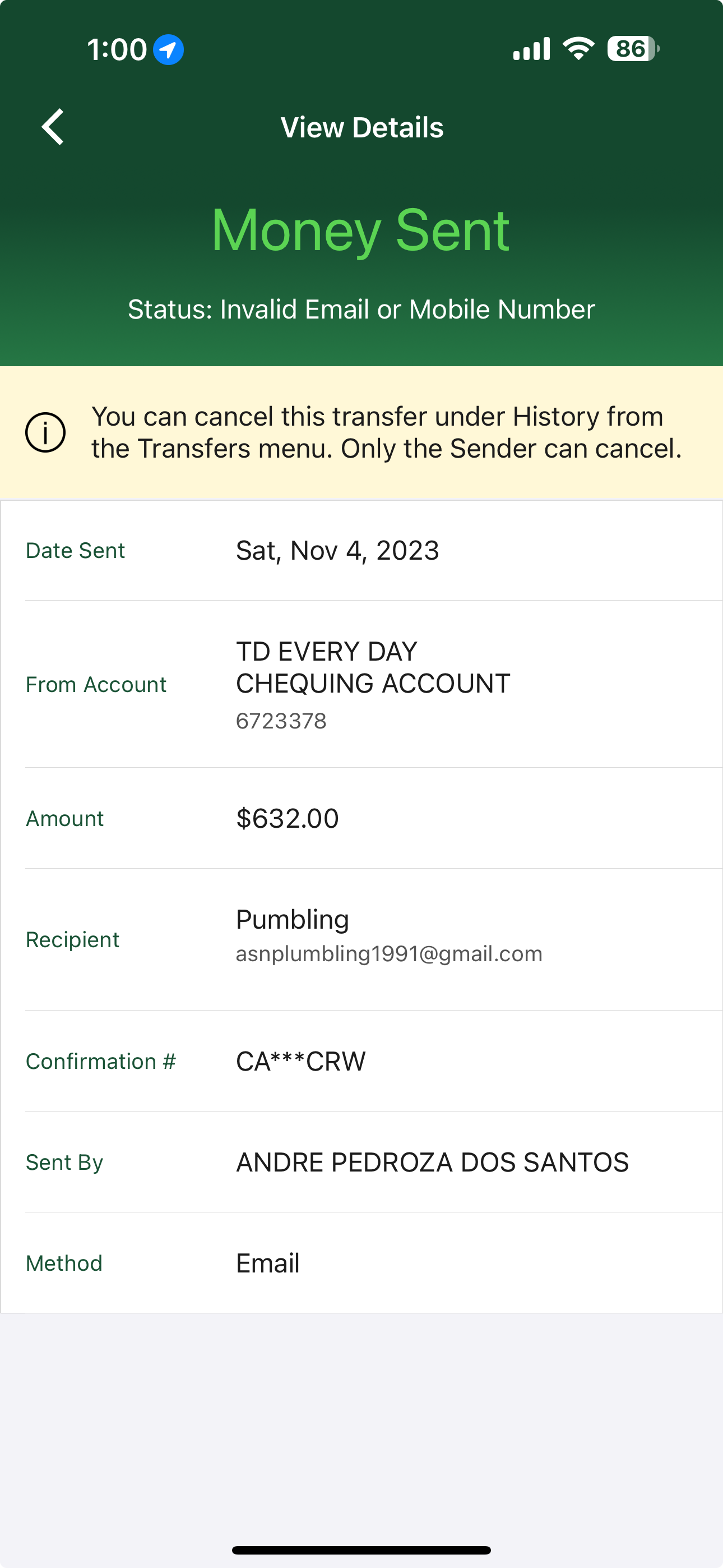
Task: Tap the cellular signal bars icon
Action: point(531,49)
